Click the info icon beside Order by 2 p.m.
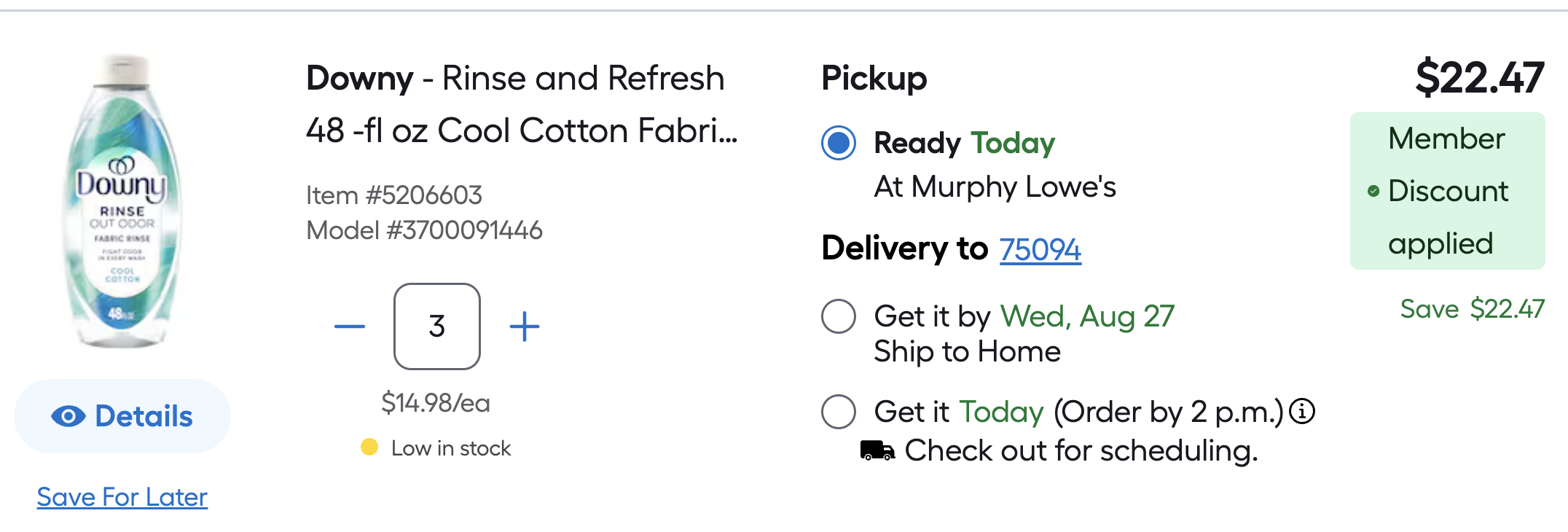This screenshot has height=532, width=1568. [1302, 412]
